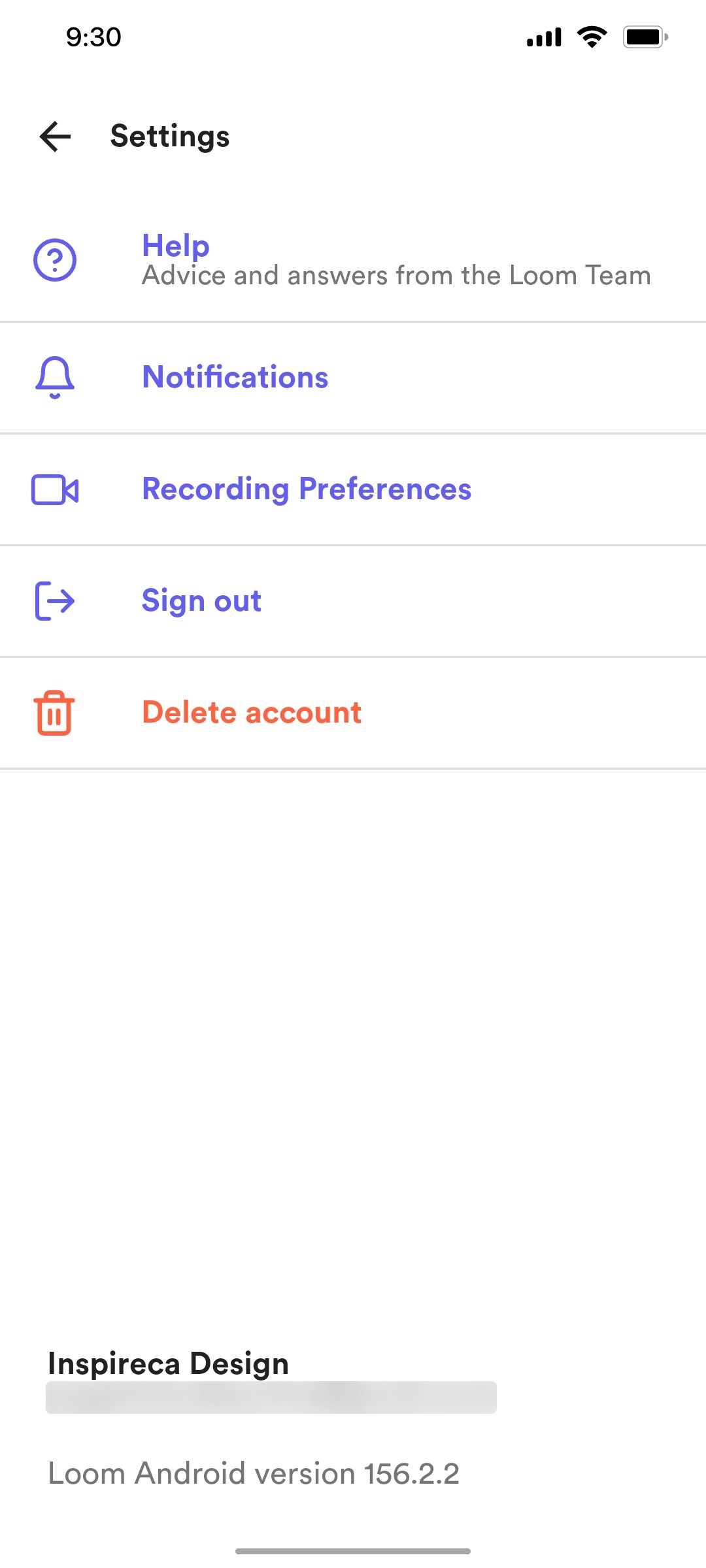This screenshot has width=706, height=1568.
Task: Click the red trash can icon
Action: click(x=55, y=713)
